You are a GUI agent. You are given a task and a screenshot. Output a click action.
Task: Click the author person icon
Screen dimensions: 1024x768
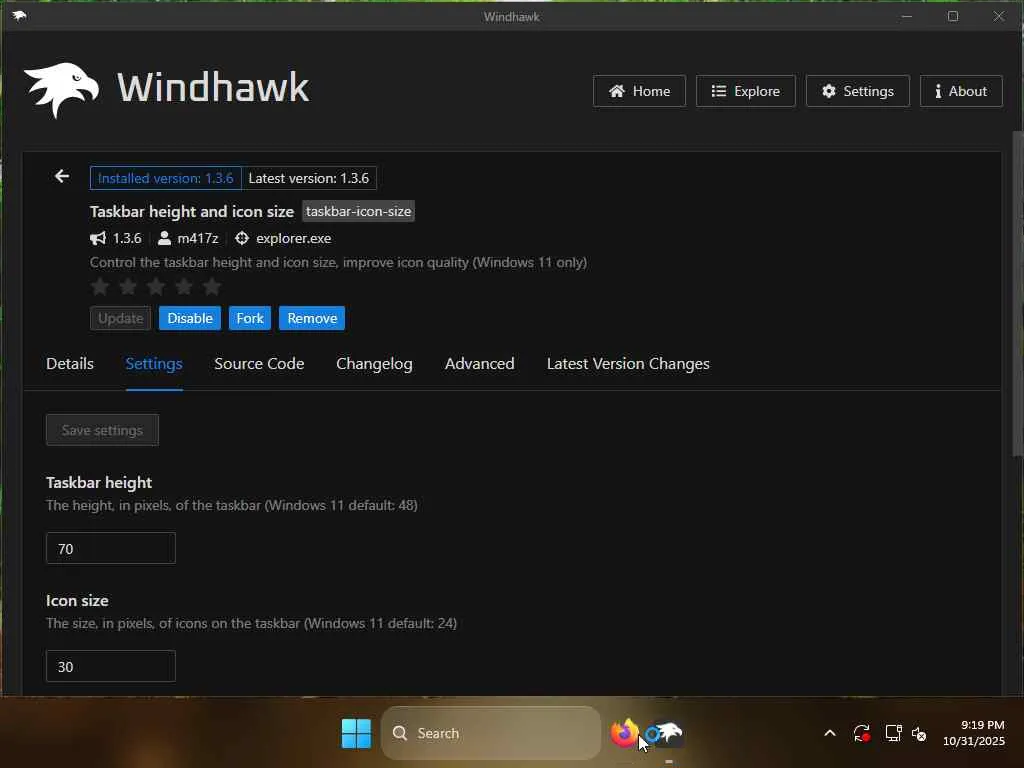[x=165, y=238]
